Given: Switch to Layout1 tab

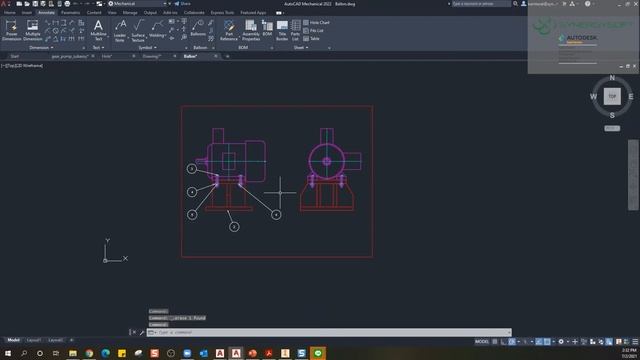Looking at the screenshot, I should 34,340.
